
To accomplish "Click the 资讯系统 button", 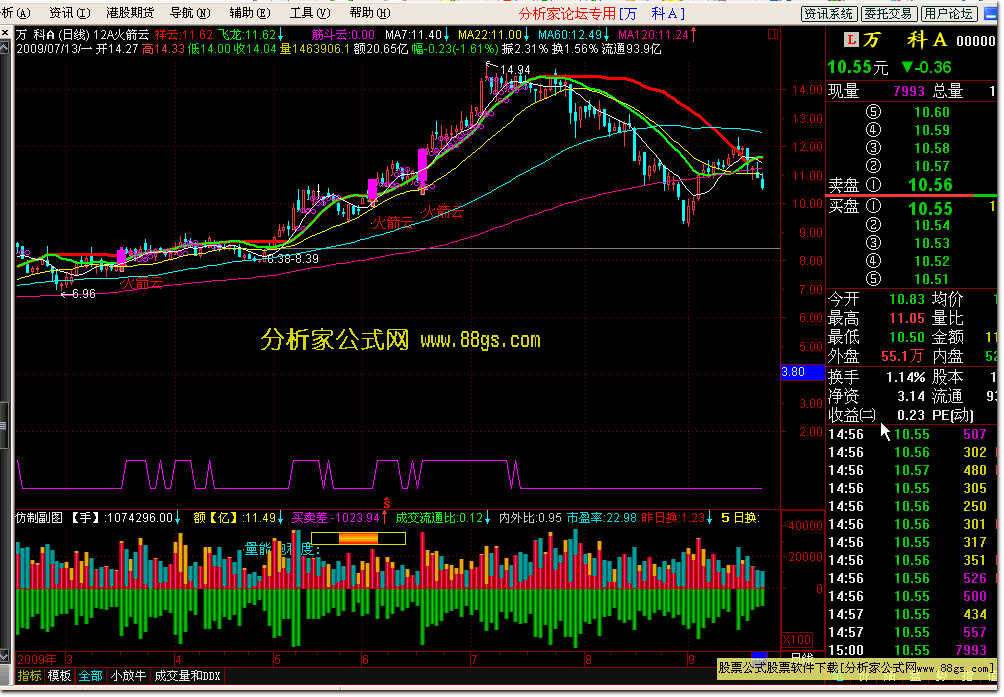I will [x=829, y=13].
